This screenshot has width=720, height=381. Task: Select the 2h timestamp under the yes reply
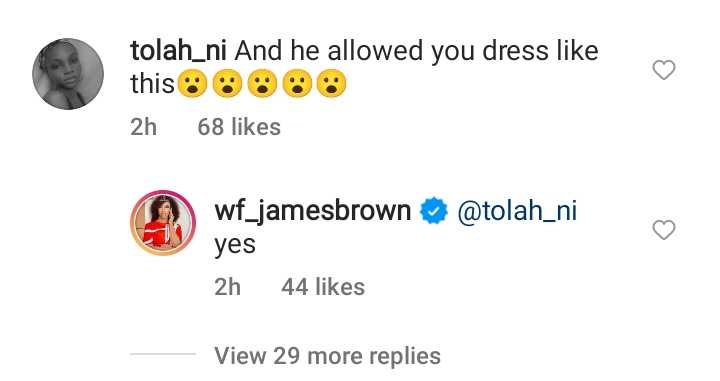coord(228,287)
